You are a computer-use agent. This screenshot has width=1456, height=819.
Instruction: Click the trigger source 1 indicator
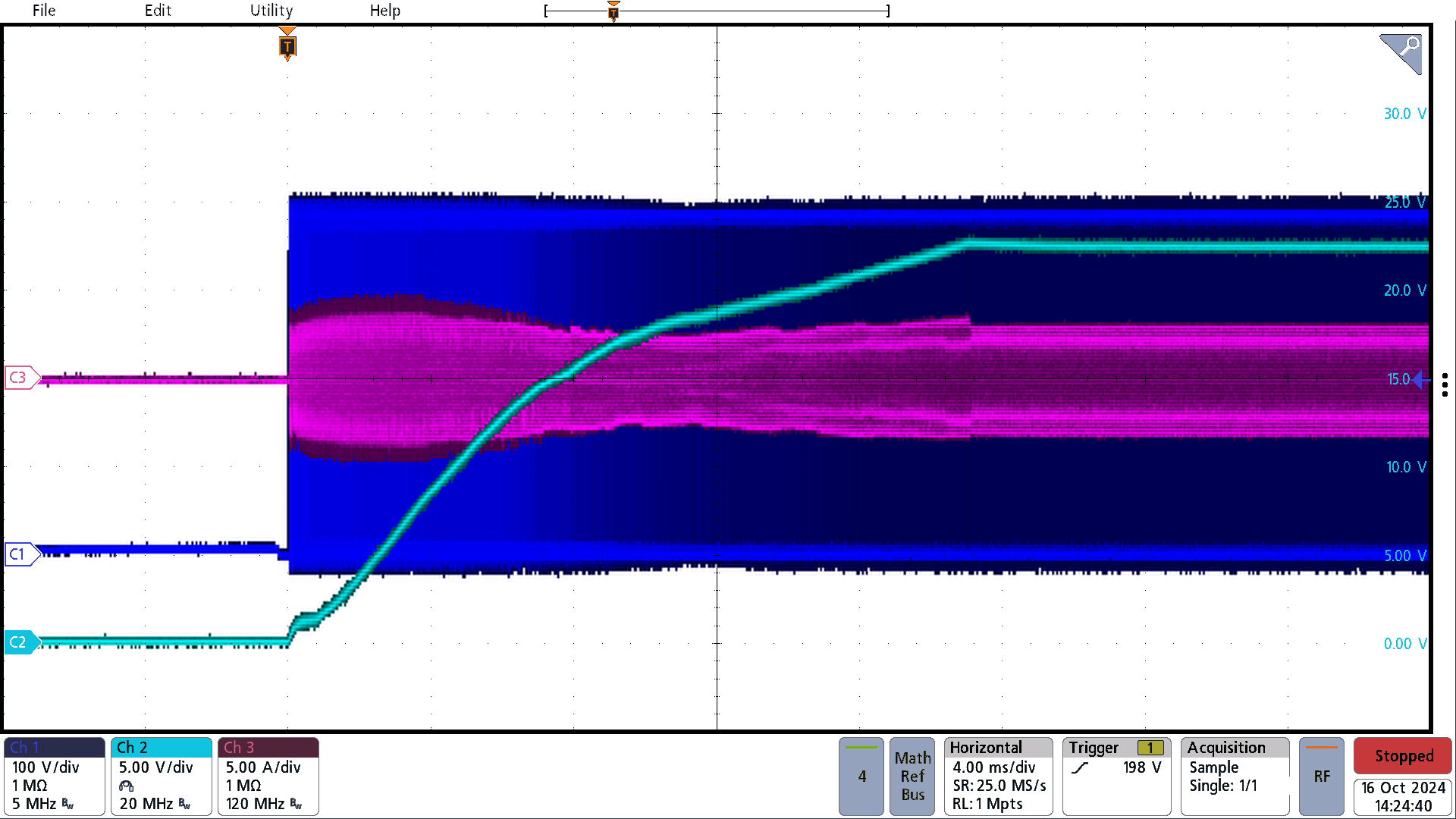[x=1150, y=748]
